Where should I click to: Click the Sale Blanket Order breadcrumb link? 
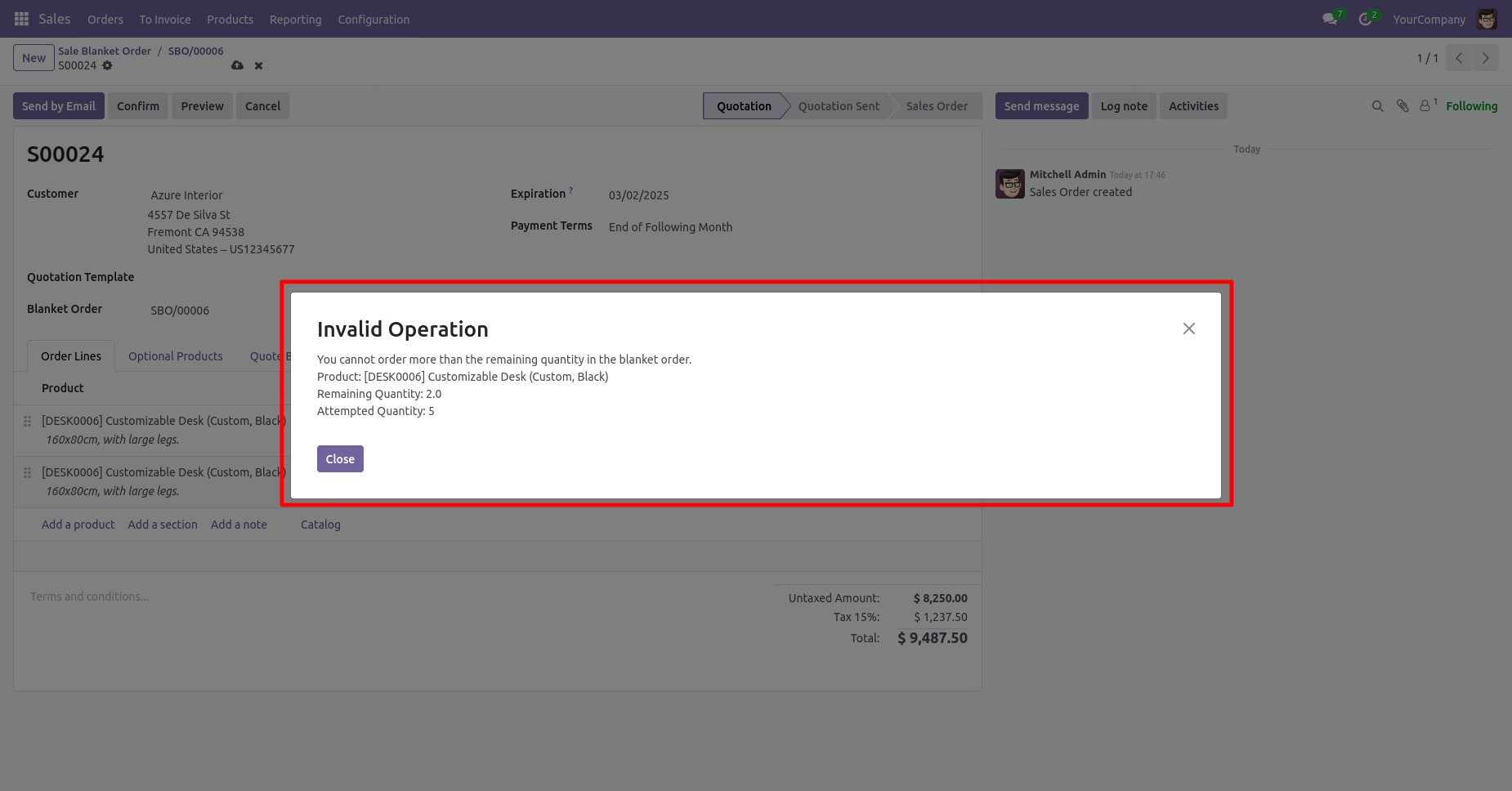pyautogui.click(x=105, y=51)
